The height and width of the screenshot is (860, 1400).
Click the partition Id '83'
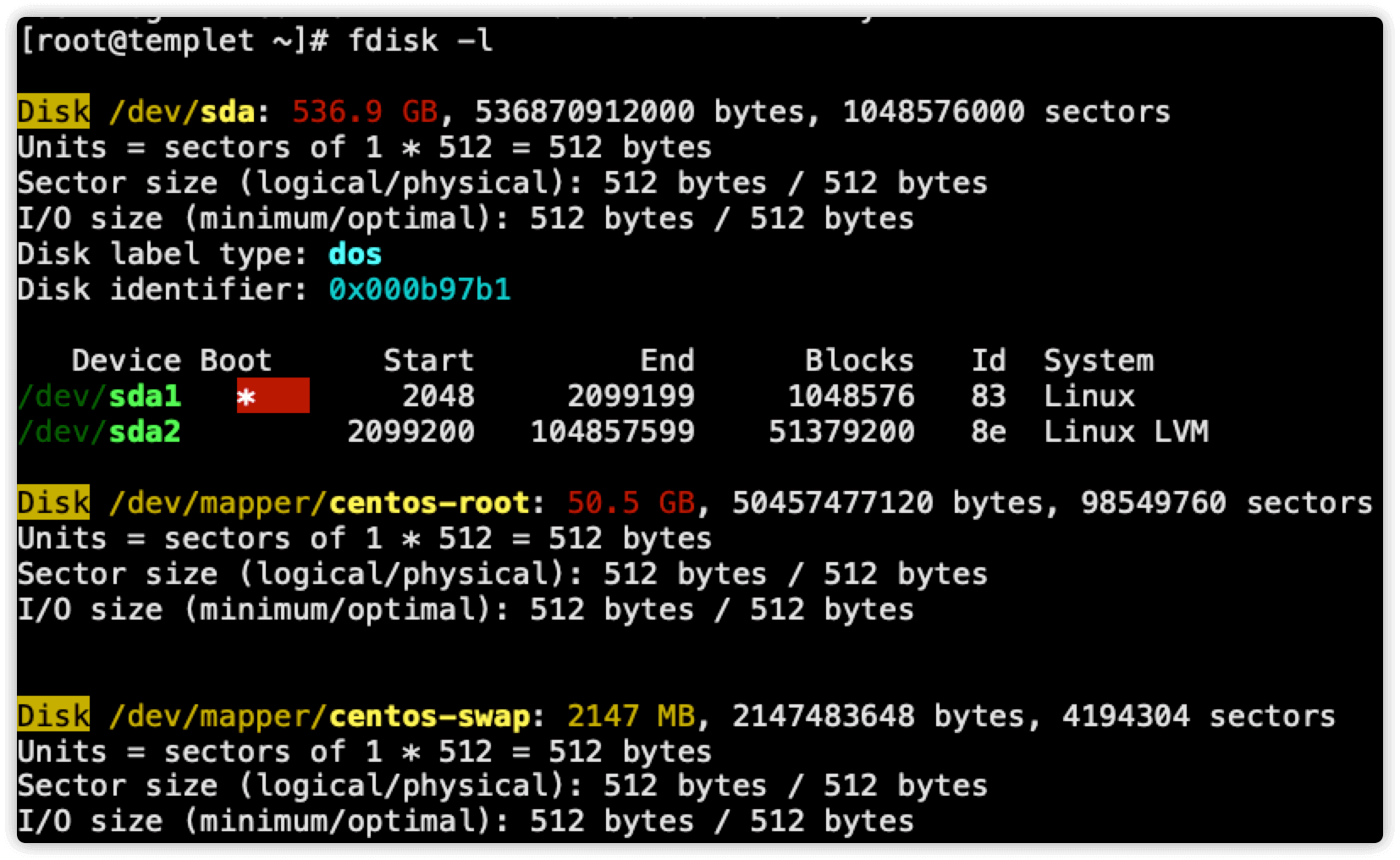(988, 396)
